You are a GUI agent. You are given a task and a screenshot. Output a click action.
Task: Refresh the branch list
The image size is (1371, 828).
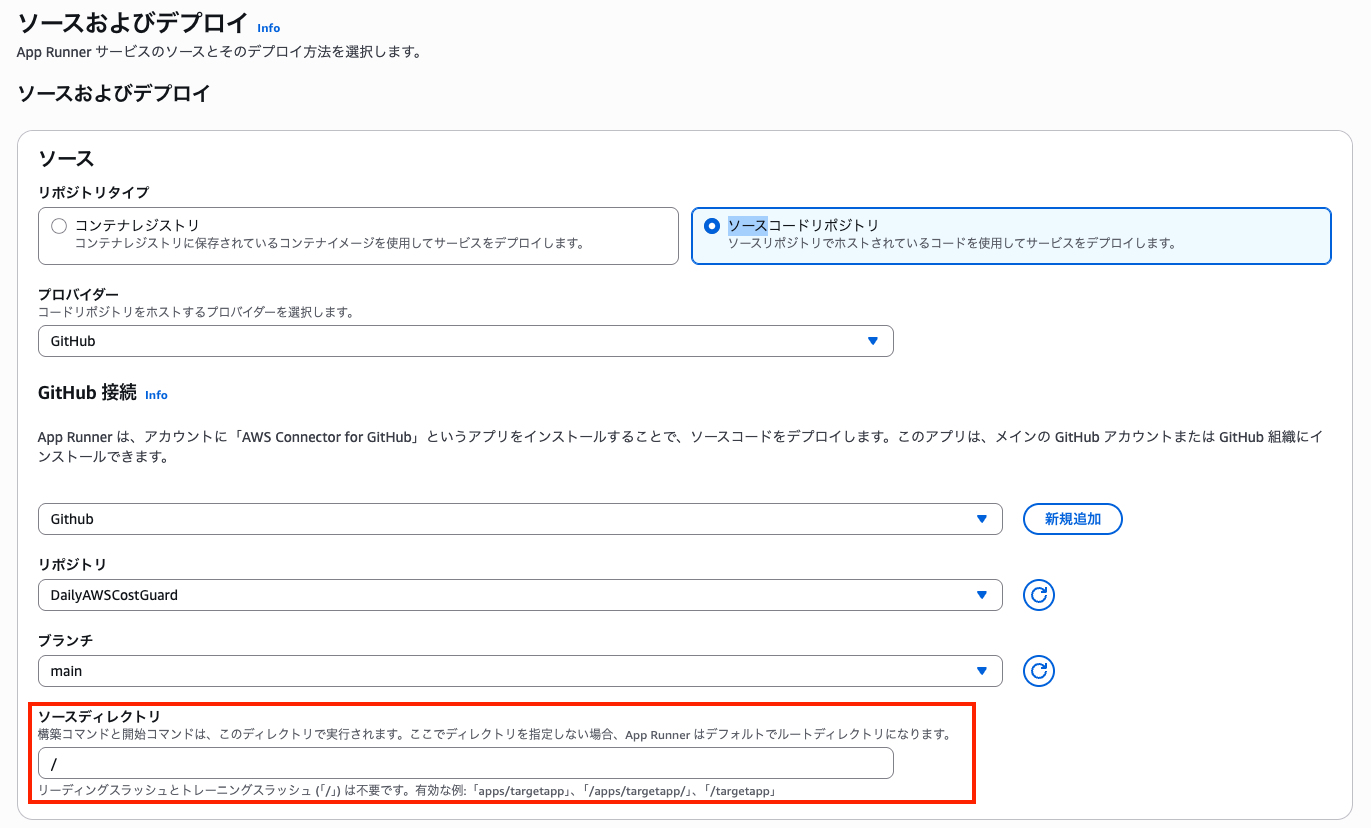coord(1038,671)
